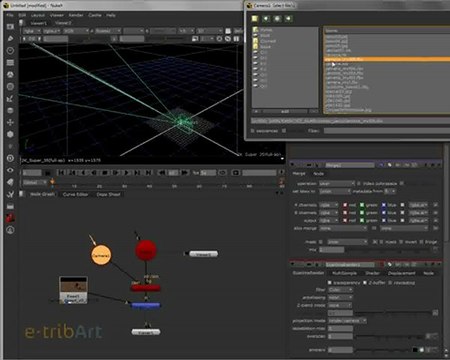Select the highlighted orange file row
The height and width of the screenshot is (360, 450).
point(387,59)
